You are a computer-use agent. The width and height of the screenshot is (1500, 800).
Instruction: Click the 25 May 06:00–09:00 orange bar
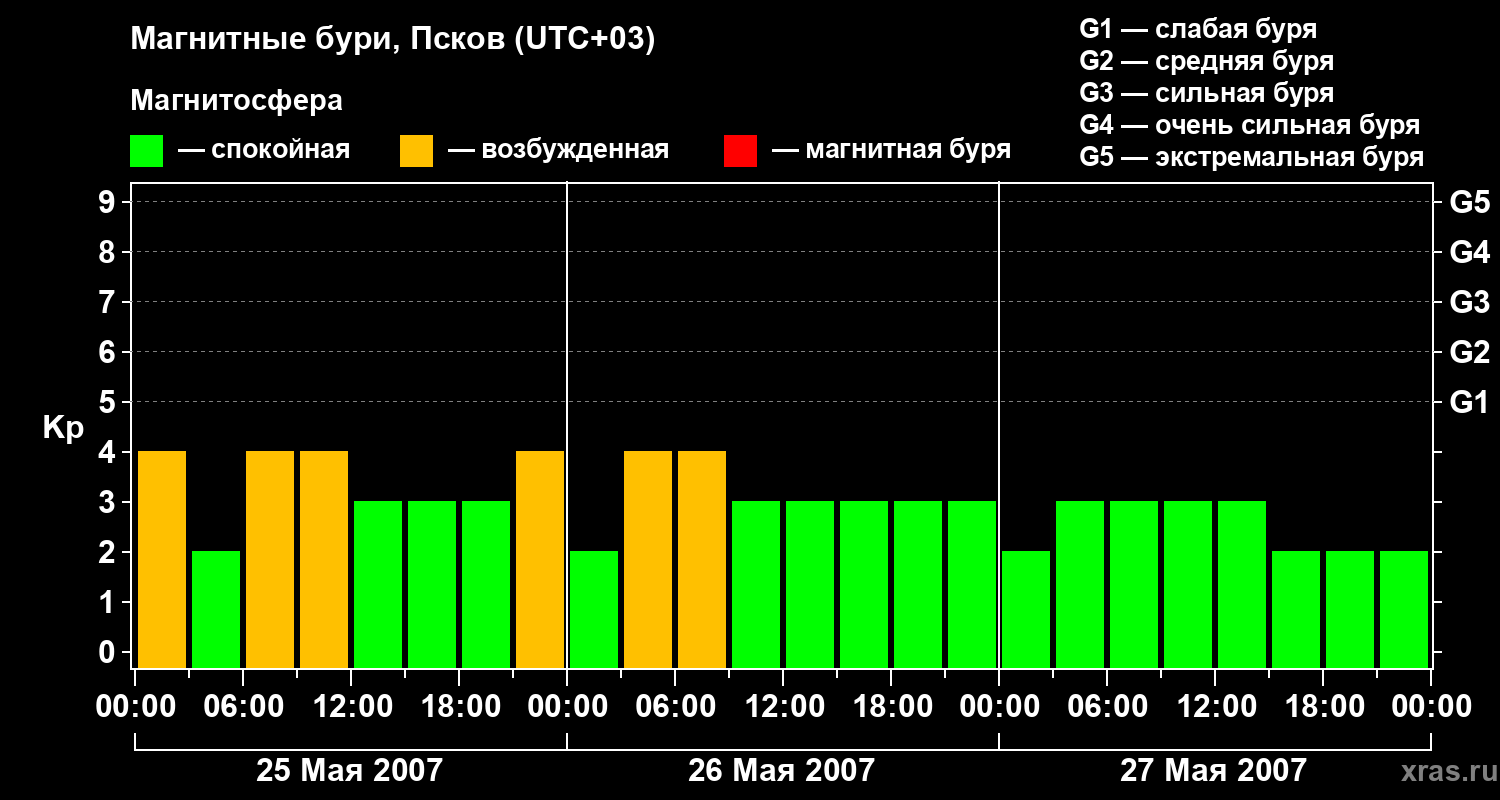[270, 559]
